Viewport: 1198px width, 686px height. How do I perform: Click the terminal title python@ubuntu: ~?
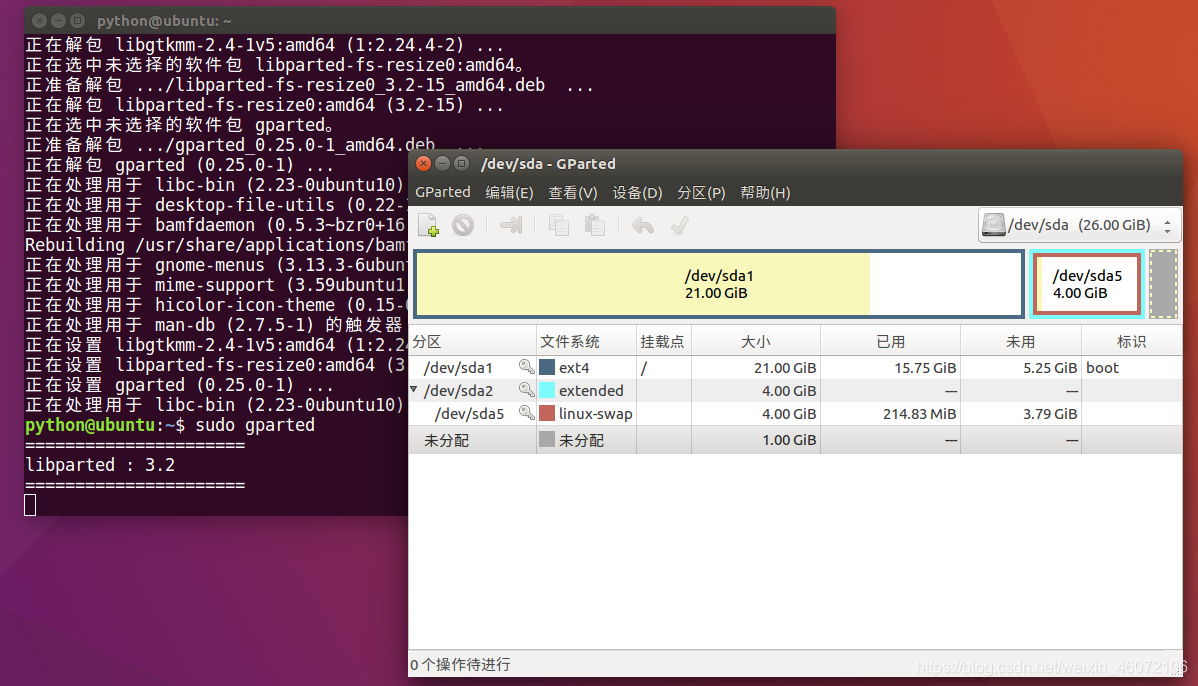tap(164, 21)
